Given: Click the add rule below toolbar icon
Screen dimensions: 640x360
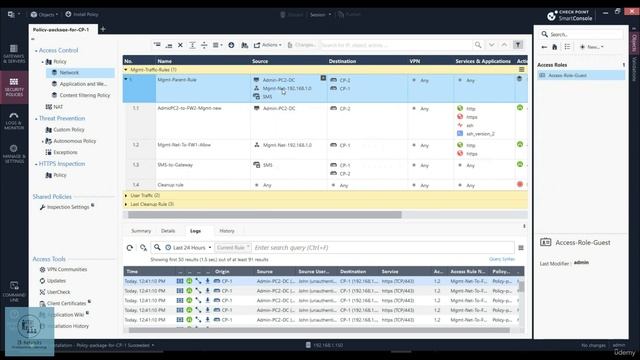Looking at the screenshot, I should [x=169, y=45].
